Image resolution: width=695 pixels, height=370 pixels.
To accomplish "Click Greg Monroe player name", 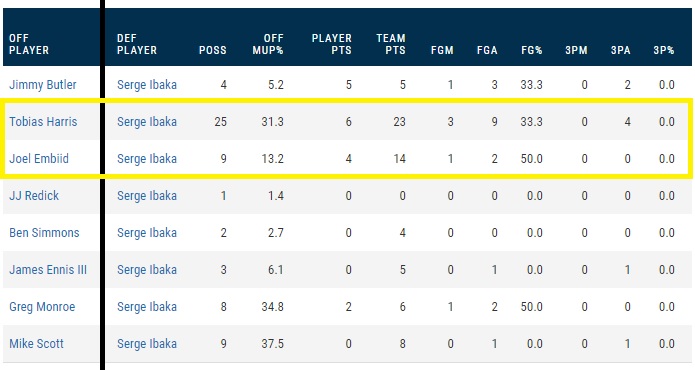I will click(42, 307).
